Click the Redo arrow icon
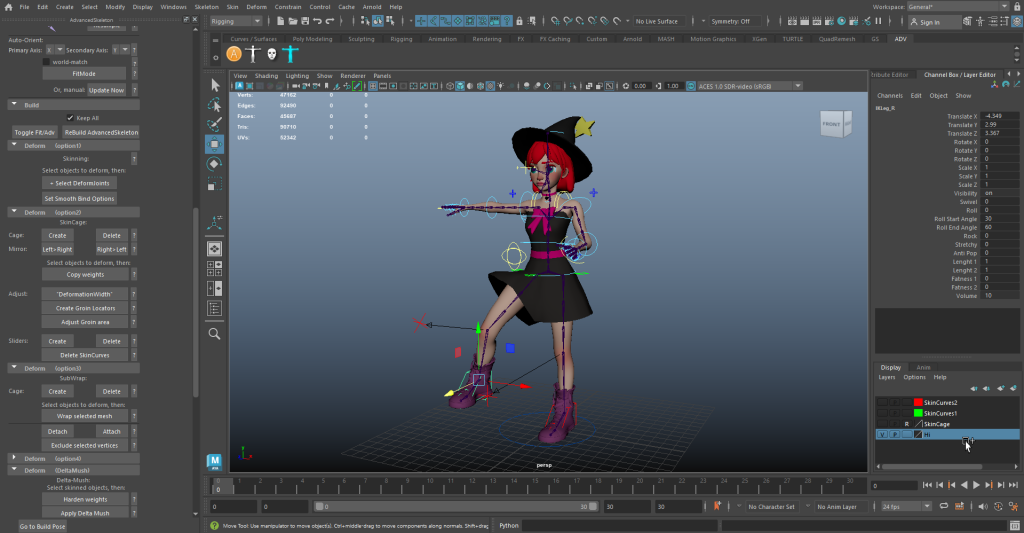This screenshot has width=1024, height=533. pos(329,22)
